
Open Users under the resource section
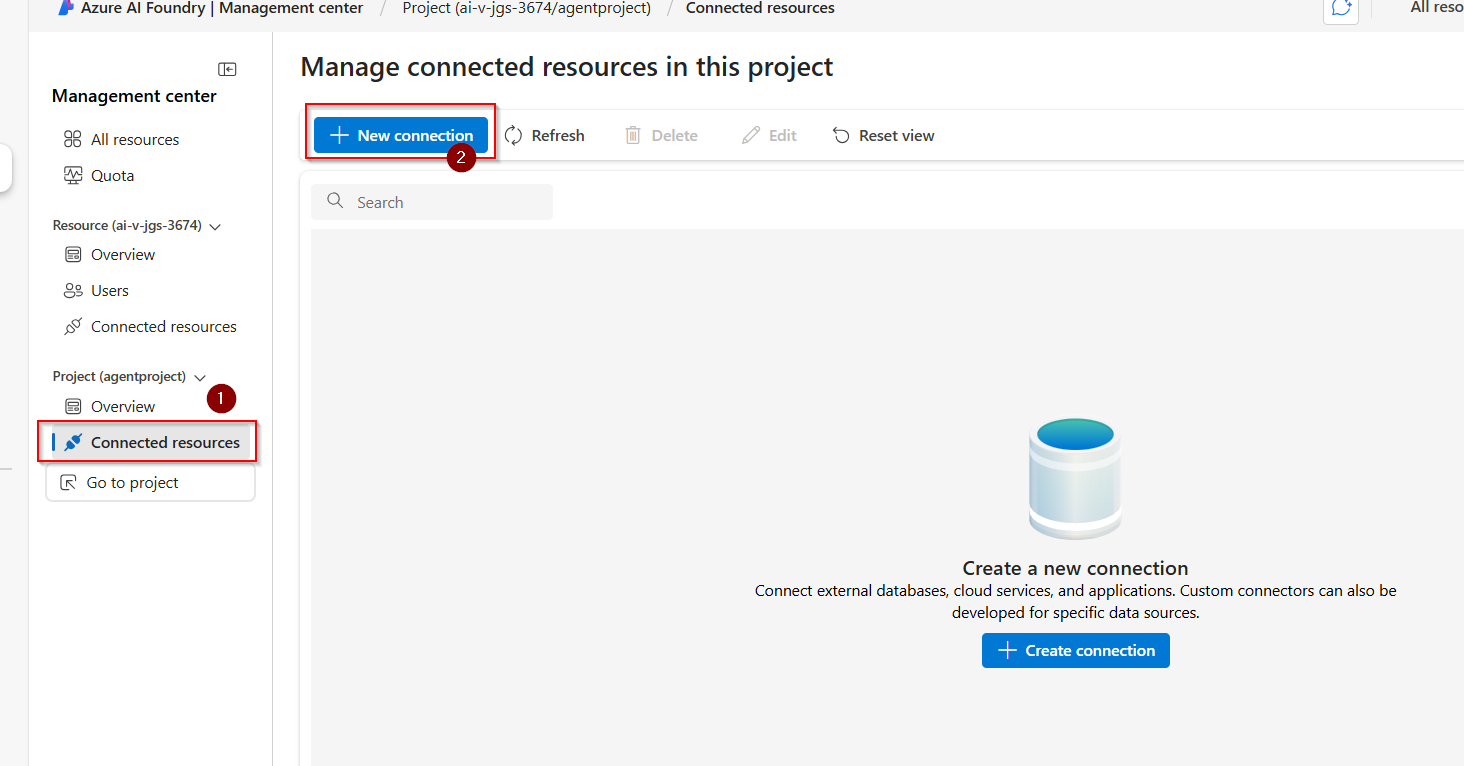tap(108, 290)
